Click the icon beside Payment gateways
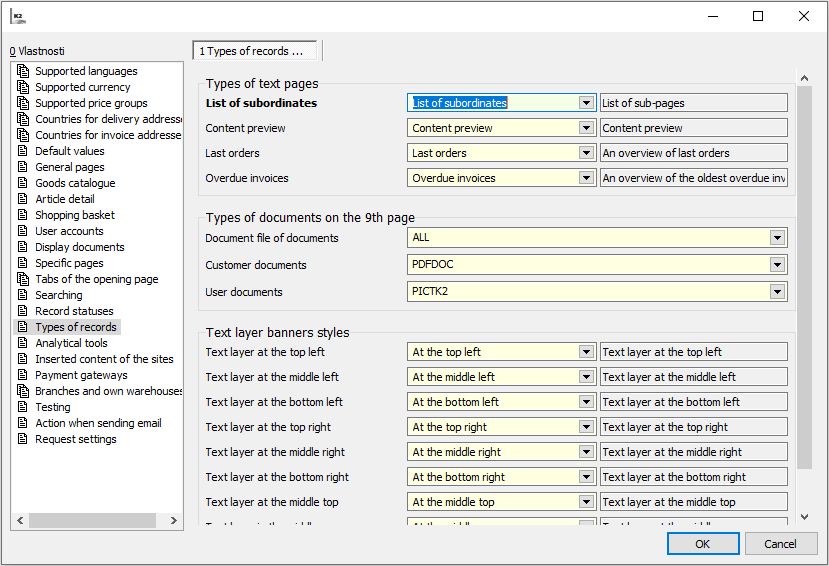Image resolution: width=829 pixels, height=566 pixels. point(24,375)
